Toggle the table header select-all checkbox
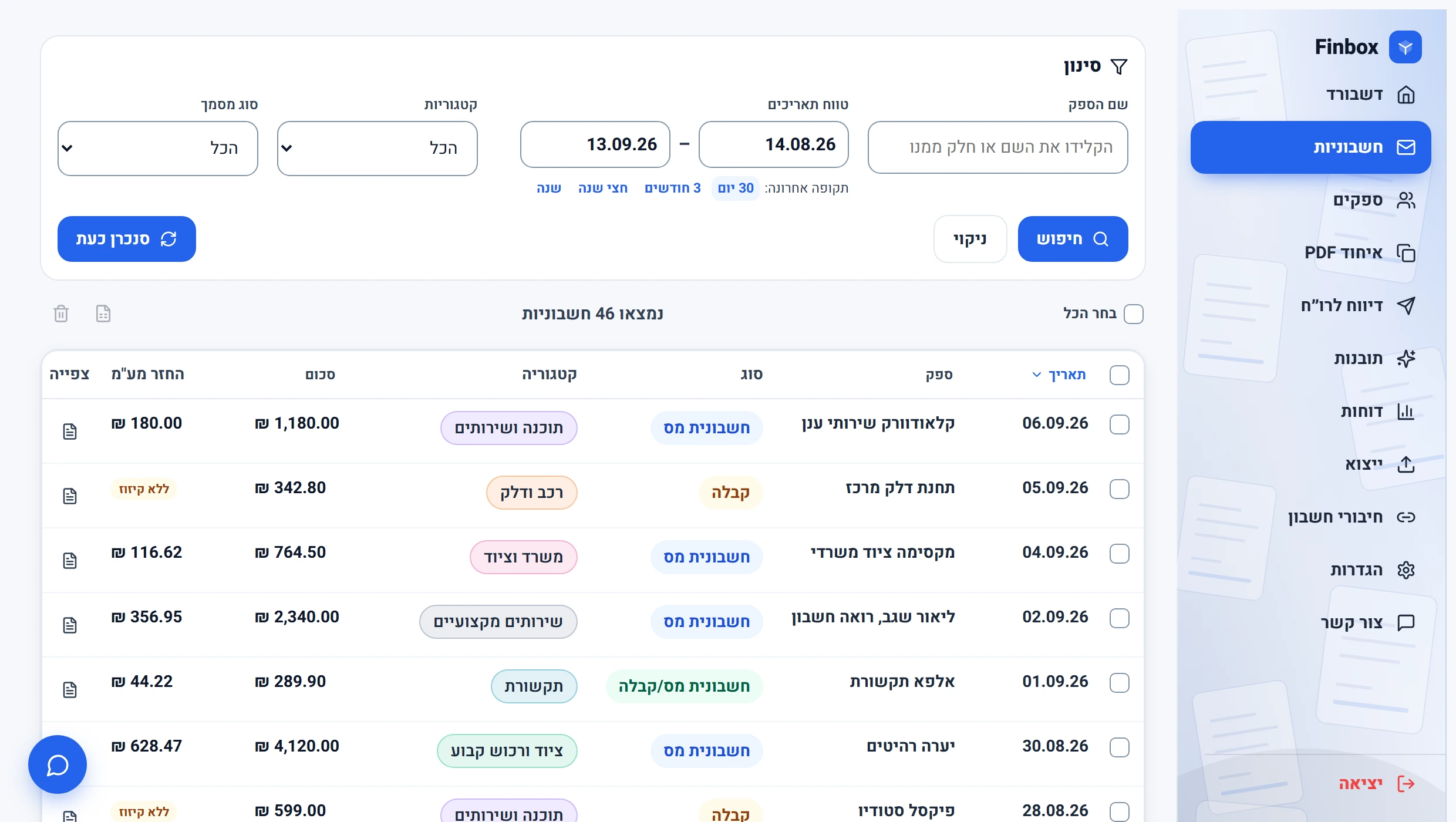The width and height of the screenshot is (1456, 822). (x=1120, y=375)
